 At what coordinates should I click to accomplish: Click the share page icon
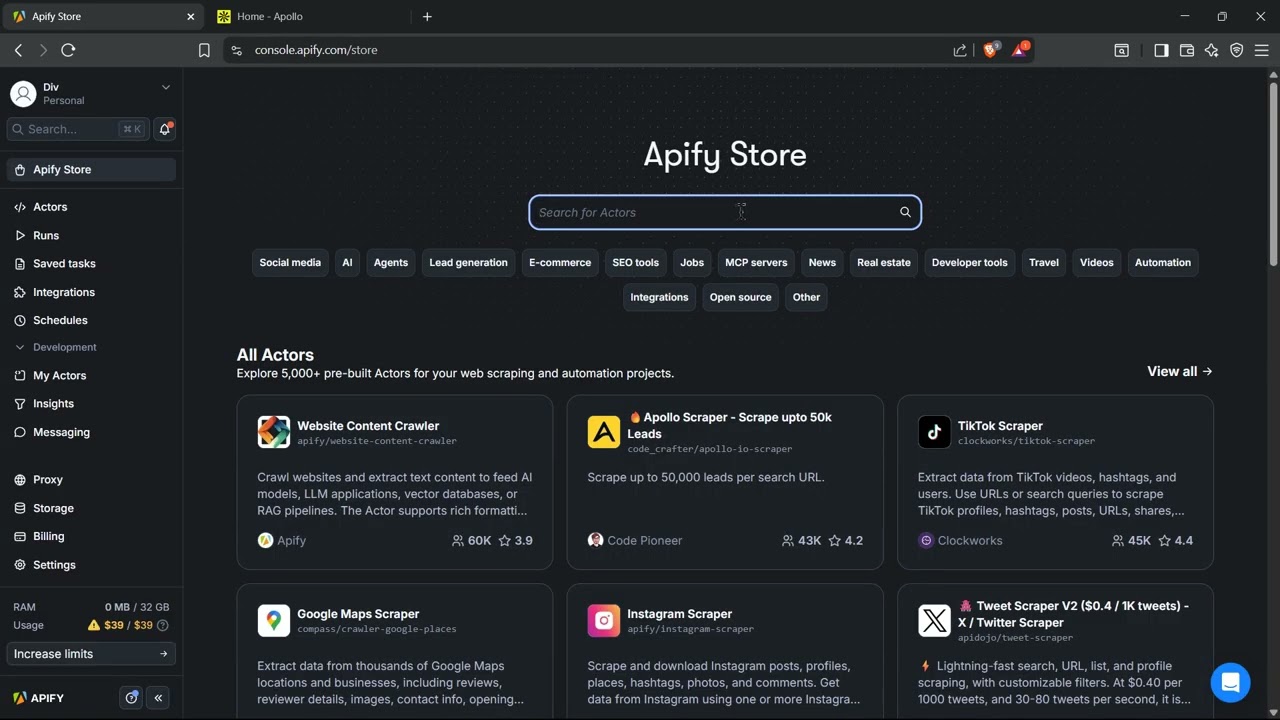point(960,50)
